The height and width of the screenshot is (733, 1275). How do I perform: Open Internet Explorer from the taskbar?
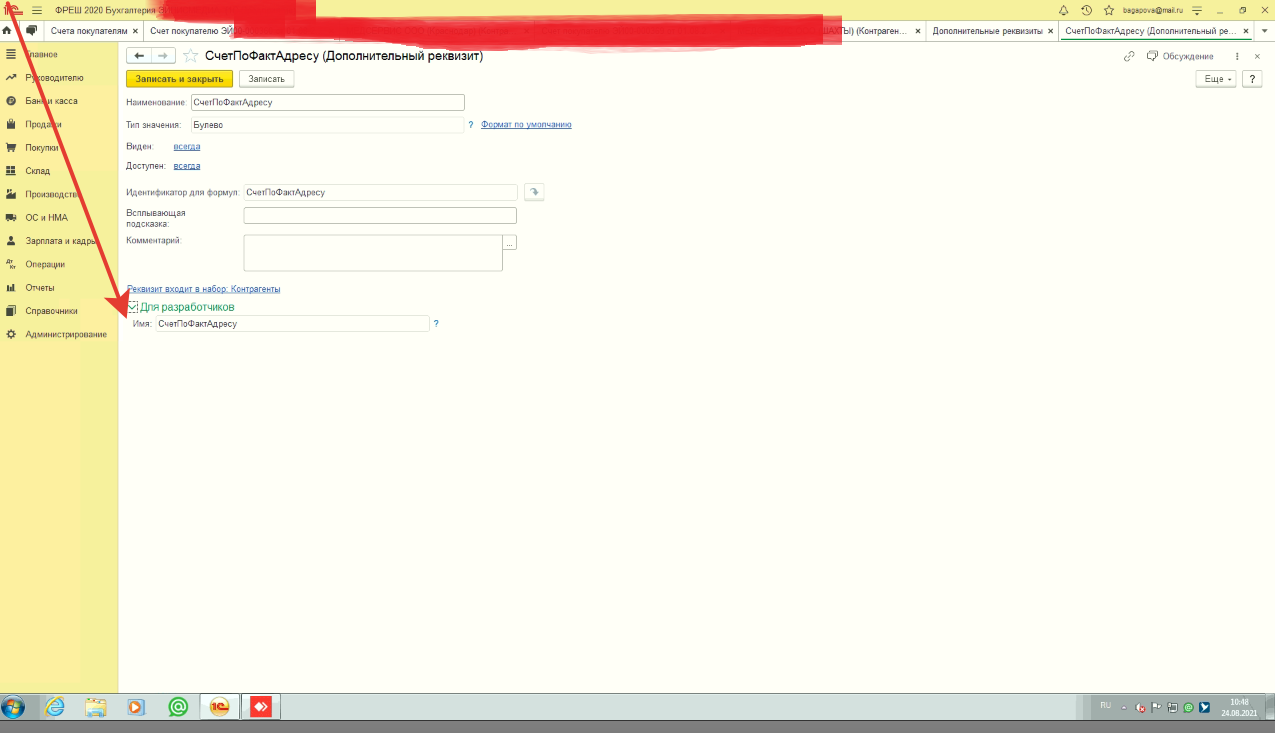click(x=54, y=707)
